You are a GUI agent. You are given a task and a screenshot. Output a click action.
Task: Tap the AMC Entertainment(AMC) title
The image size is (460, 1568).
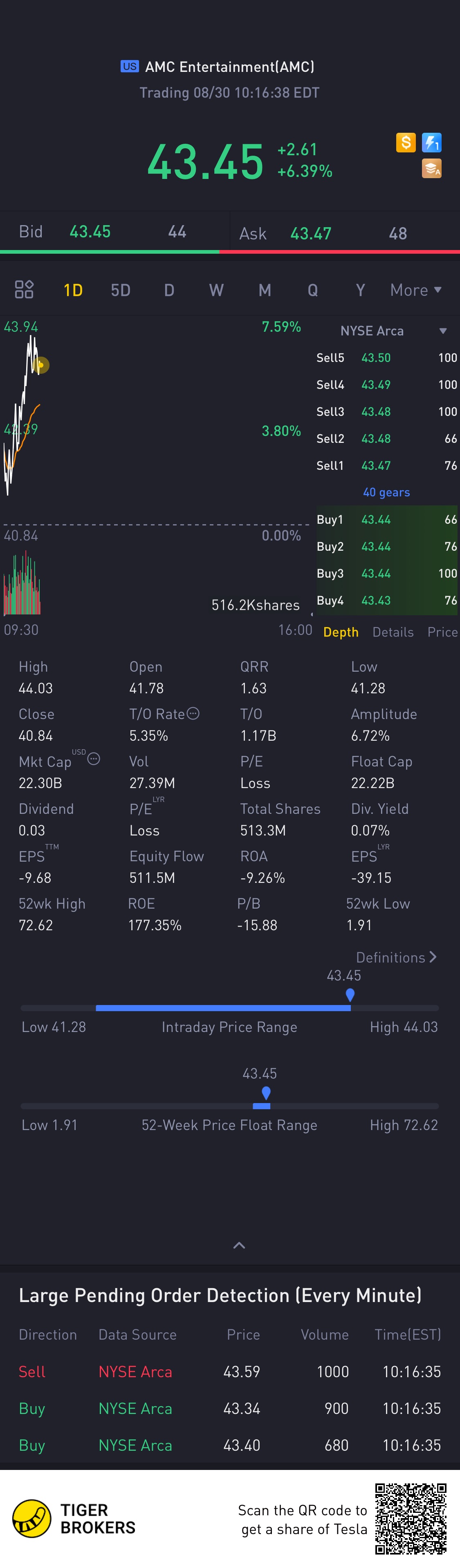[x=230, y=66]
